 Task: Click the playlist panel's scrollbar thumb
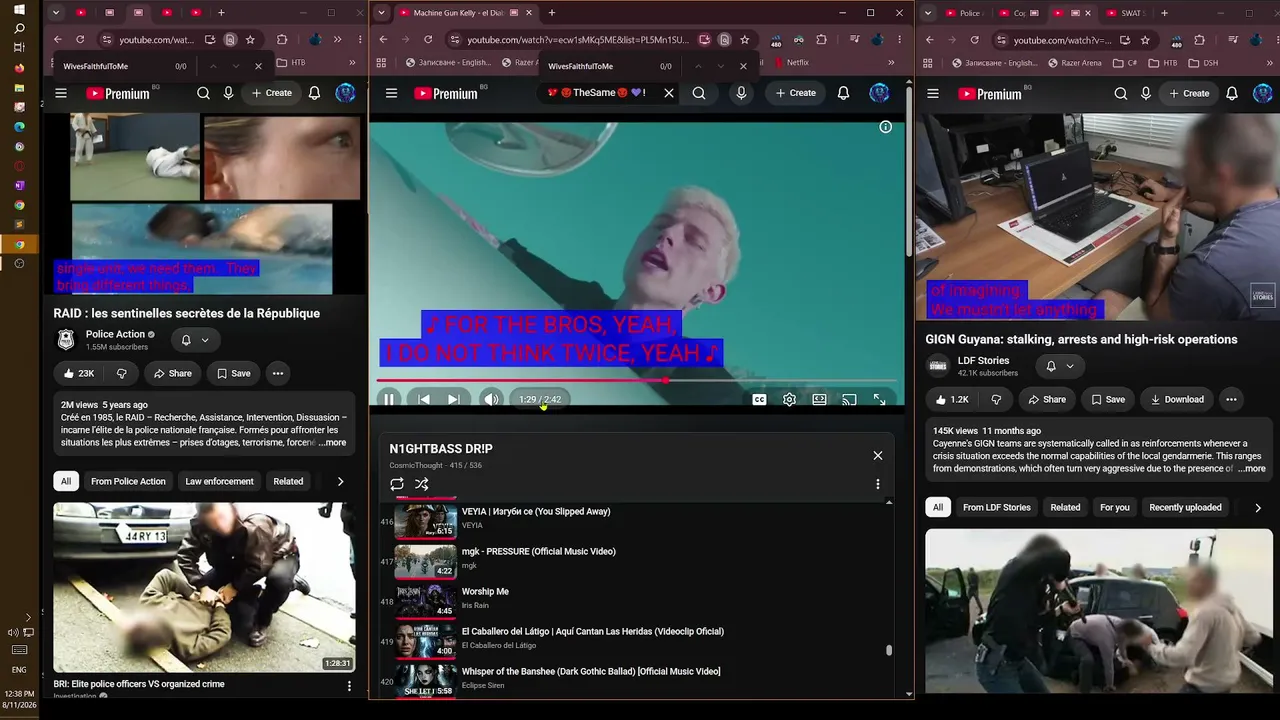coord(889,650)
